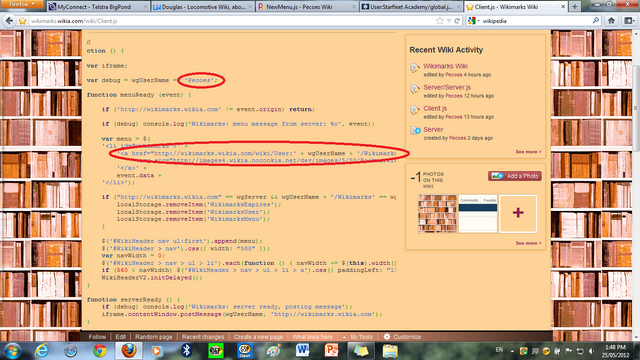Expand the My Tools menu
The height and width of the screenshot is (360, 640).
[x=358, y=337]
